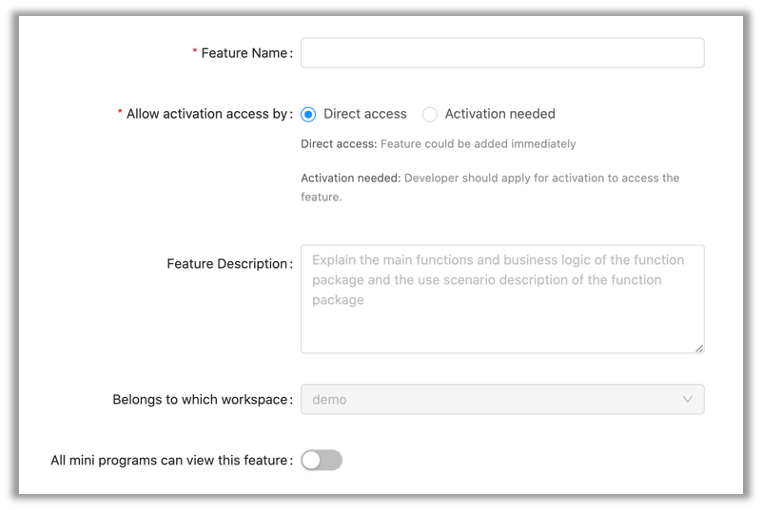Click "All mini programs can view this feature" label
This screenshot has height=510, width=762.
click(x=169, y=460)
